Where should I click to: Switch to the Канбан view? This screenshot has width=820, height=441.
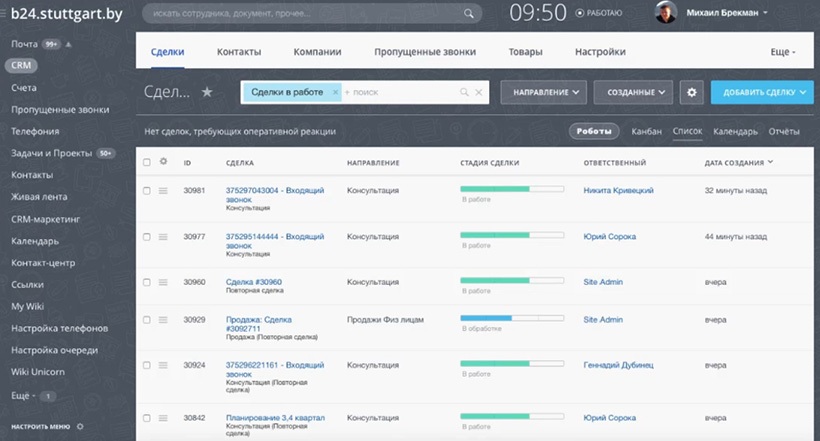(646, 131)
